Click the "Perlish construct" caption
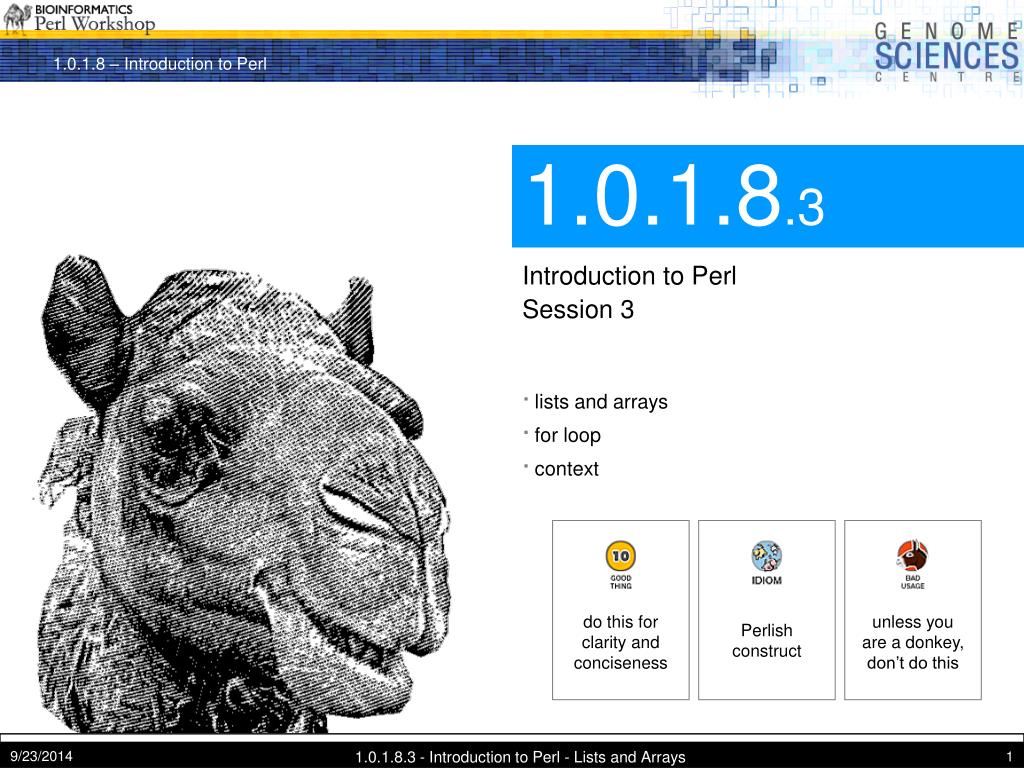Screen dimensions: 1024x768 (767, 641)
